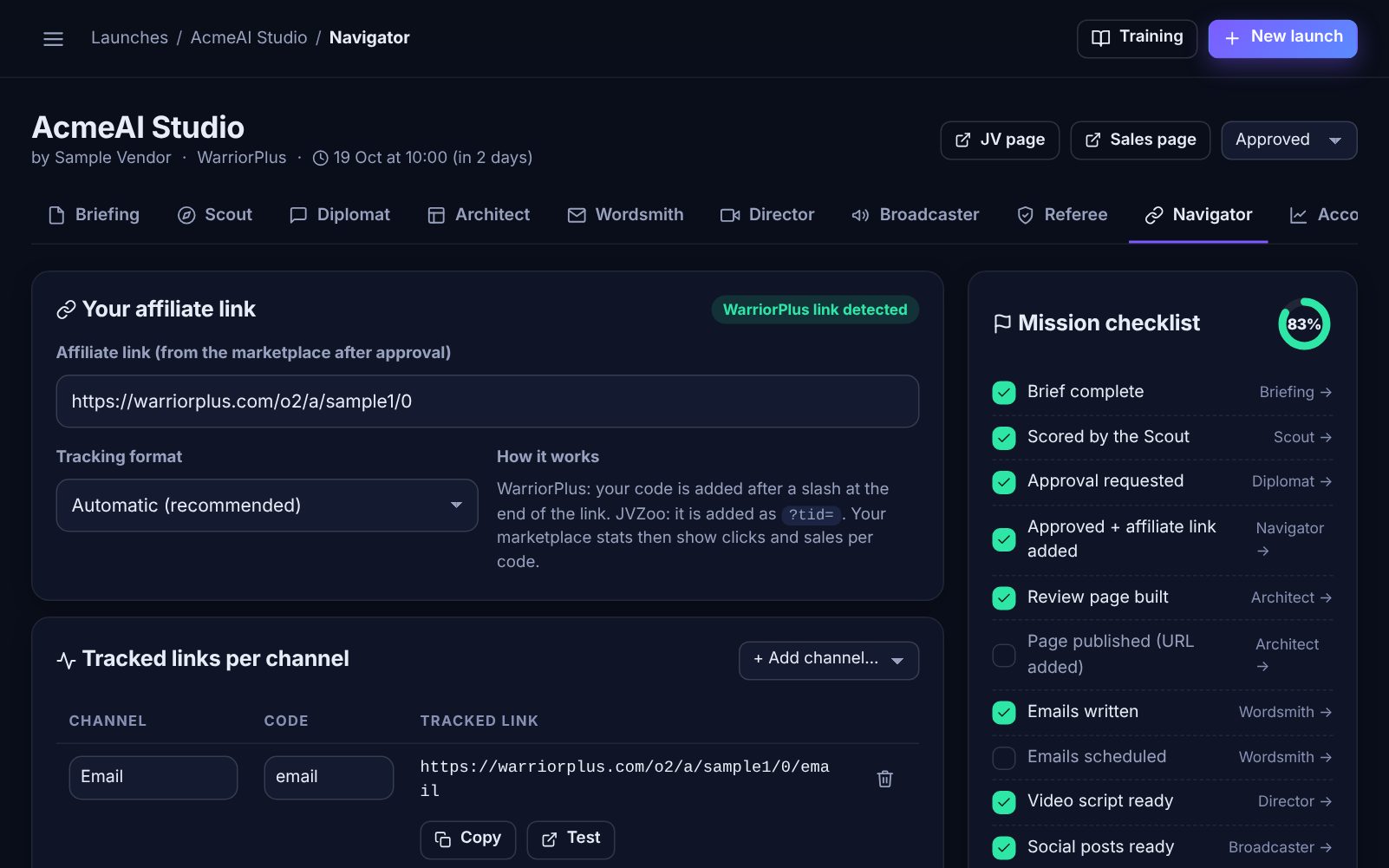This screenshot has width=1389, height=868.
Task: Click the flag icon beside Mission checklist
Action: pos(1002,323)
